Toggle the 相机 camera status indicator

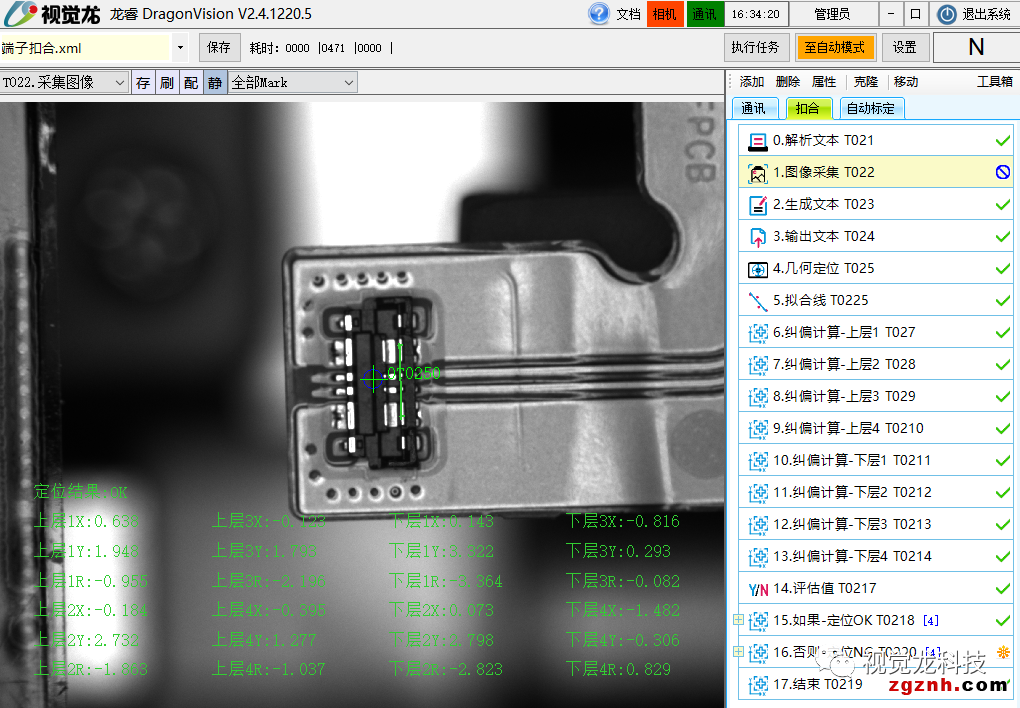(664, 14)
